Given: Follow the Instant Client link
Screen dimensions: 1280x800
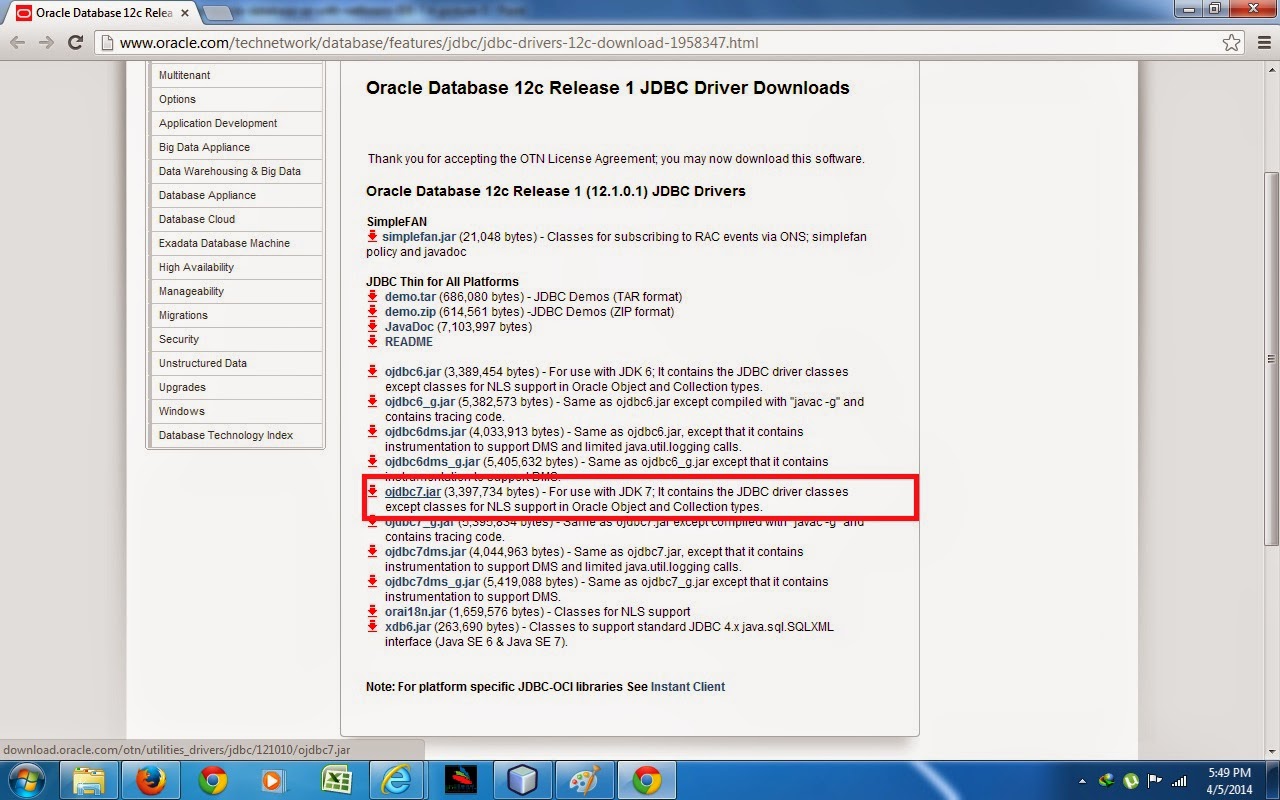Looking at the screenshot, I should (x=688, y=687).
